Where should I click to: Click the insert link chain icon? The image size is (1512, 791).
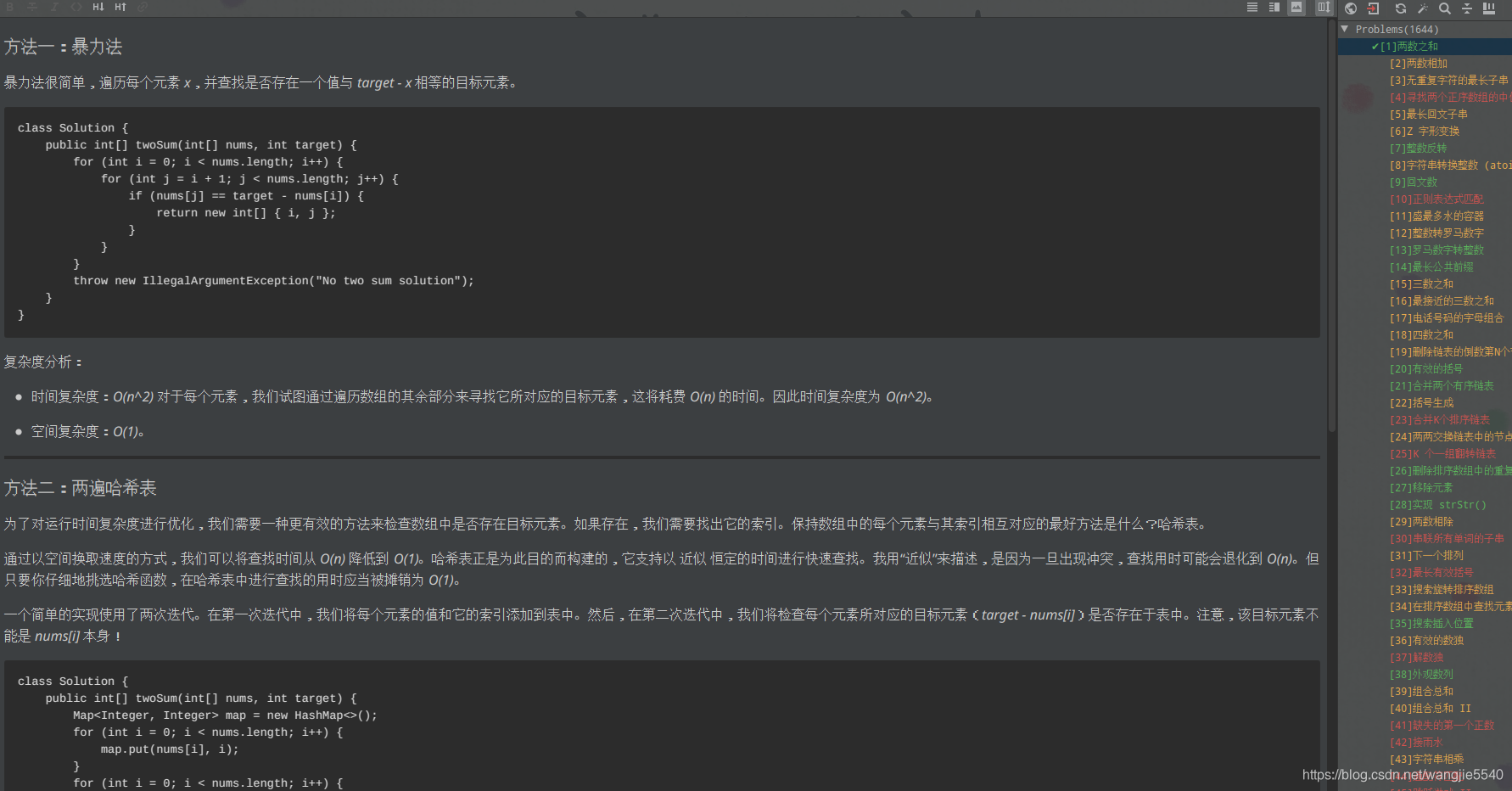coord(143,7)
